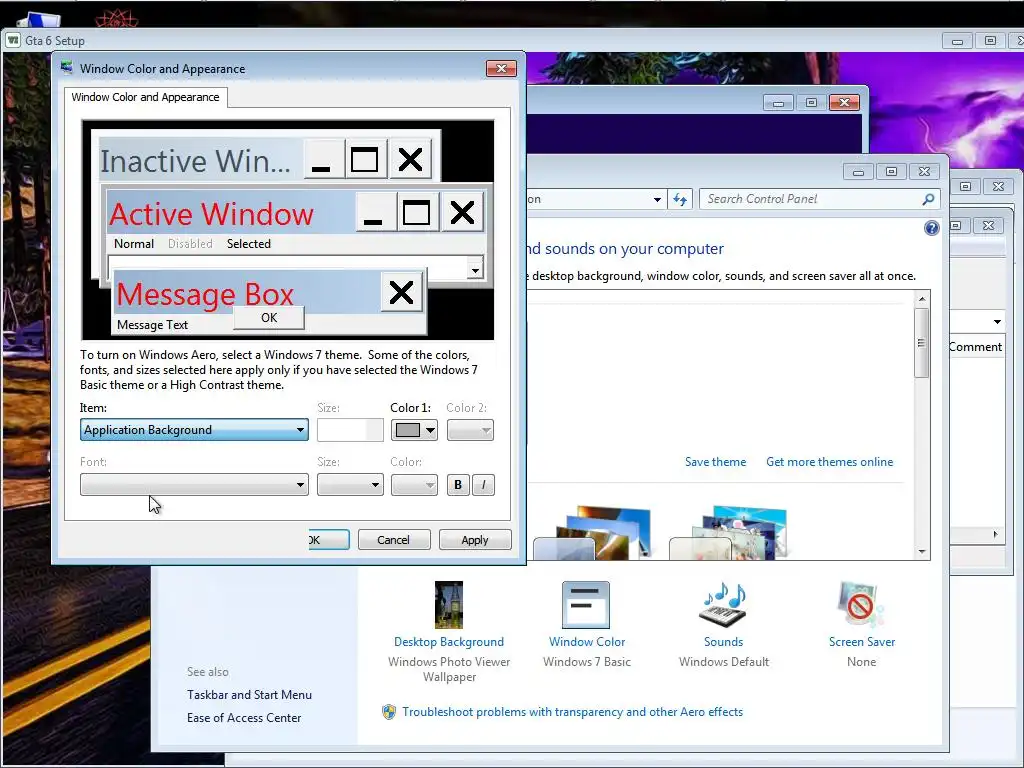The image size is (1024, 768).
Task: Click the themes list scrollbar thumb
Action: pos(921,342)
